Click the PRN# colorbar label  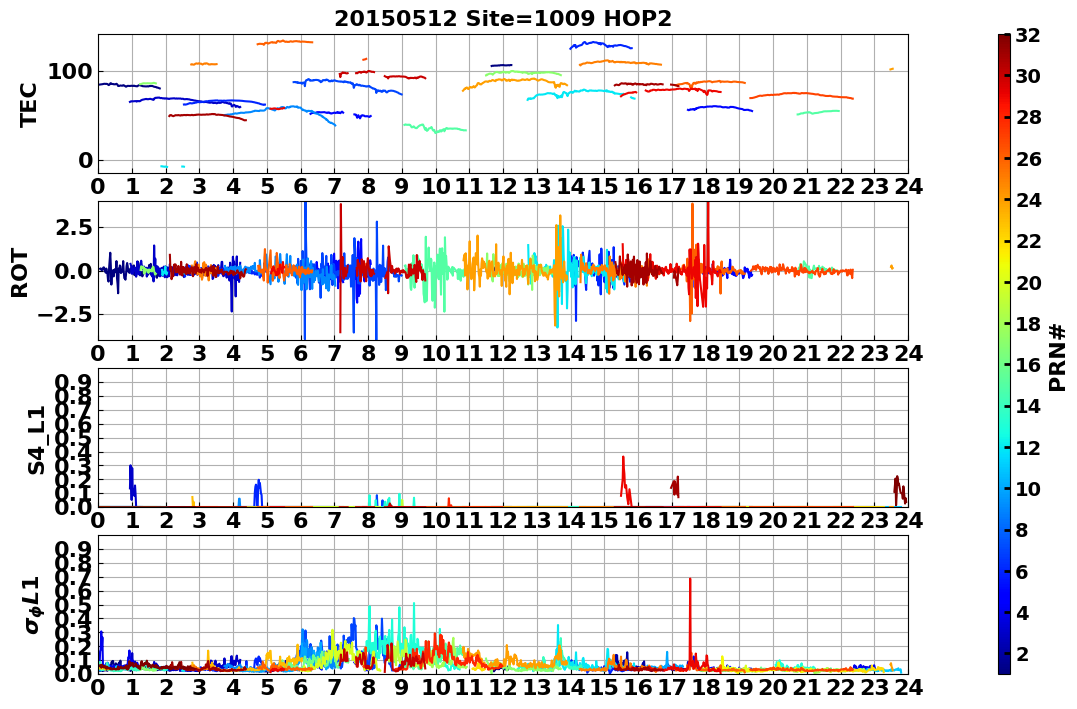1058,357
